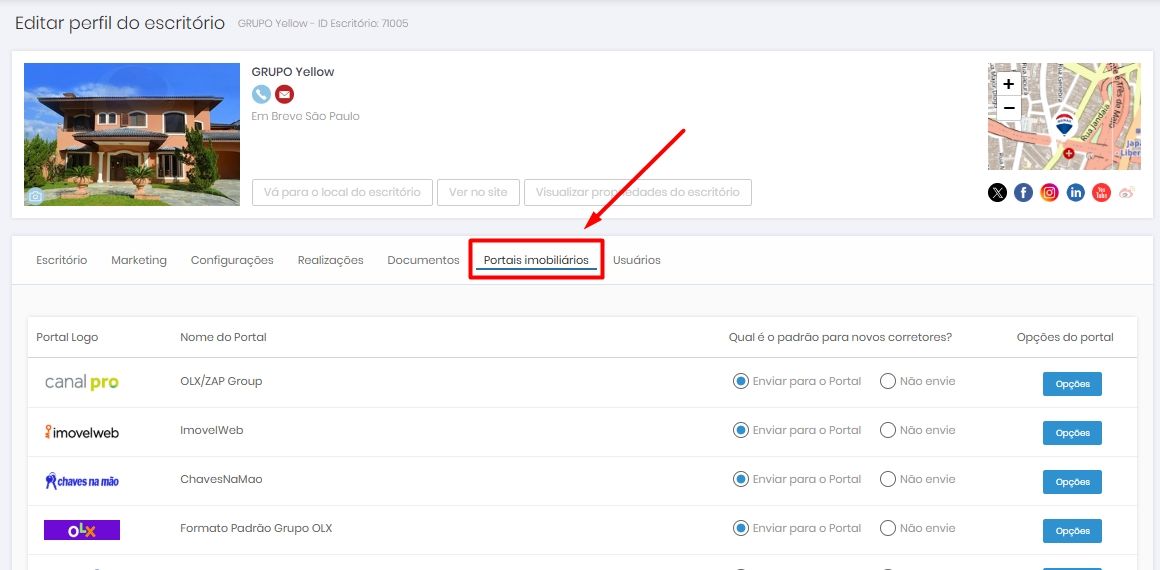
Task: Click Visualizar propriedades do escritório button
Action: (638, 192)
